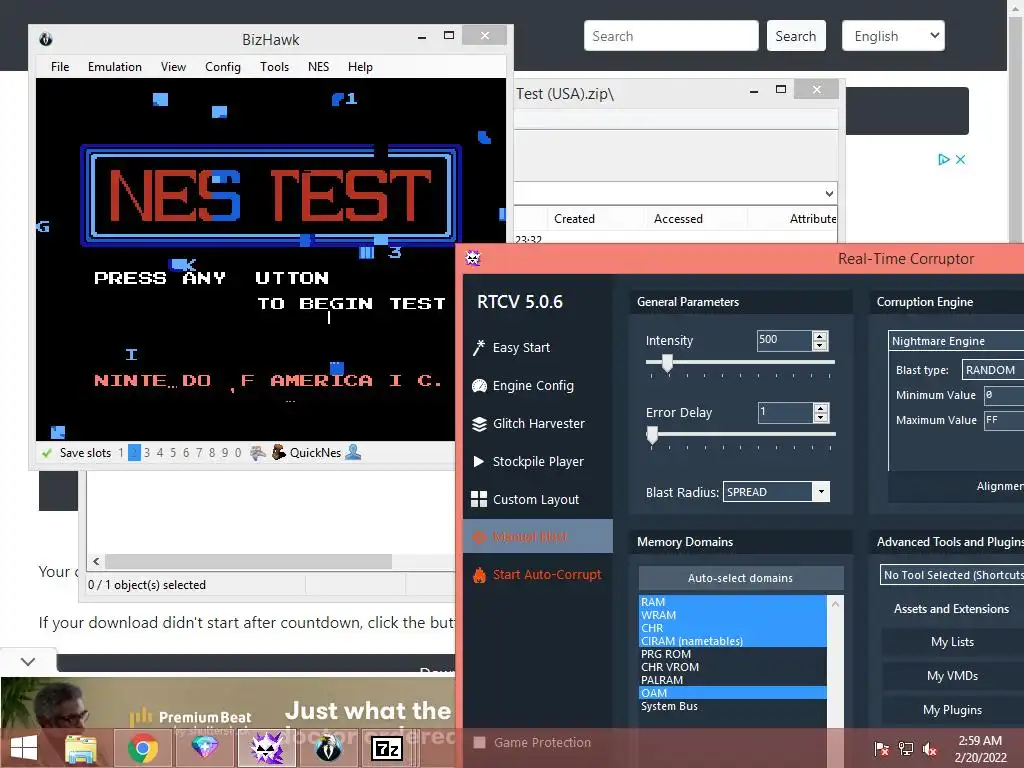The width and height of the screenshot is (1024, 768).
Task: Select PALRAM memory domain
Action: [x=732, y=680]
